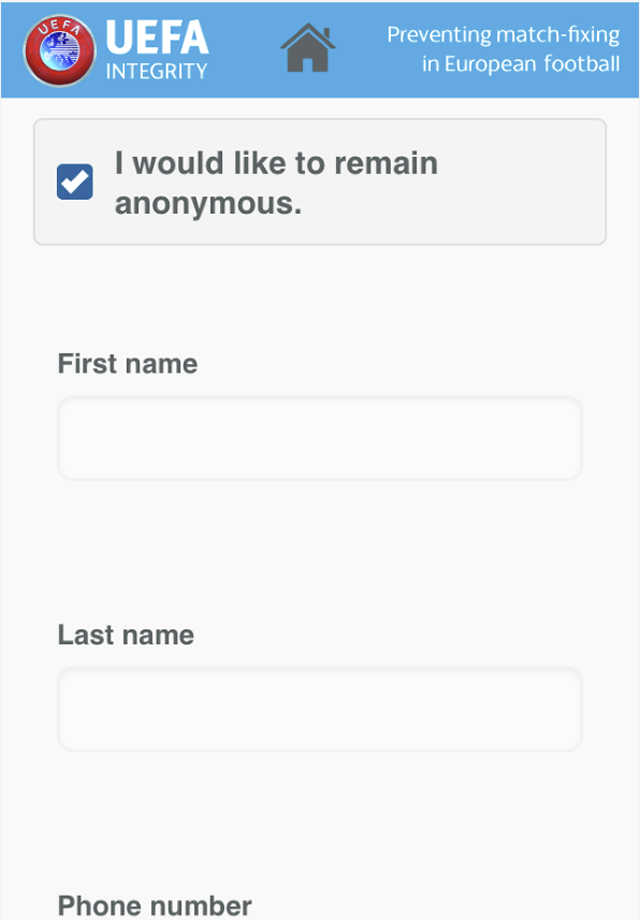Toggle anonymity via 'I would like to remain' label
This screenshot has height=920, width=640.
[276, 163]
